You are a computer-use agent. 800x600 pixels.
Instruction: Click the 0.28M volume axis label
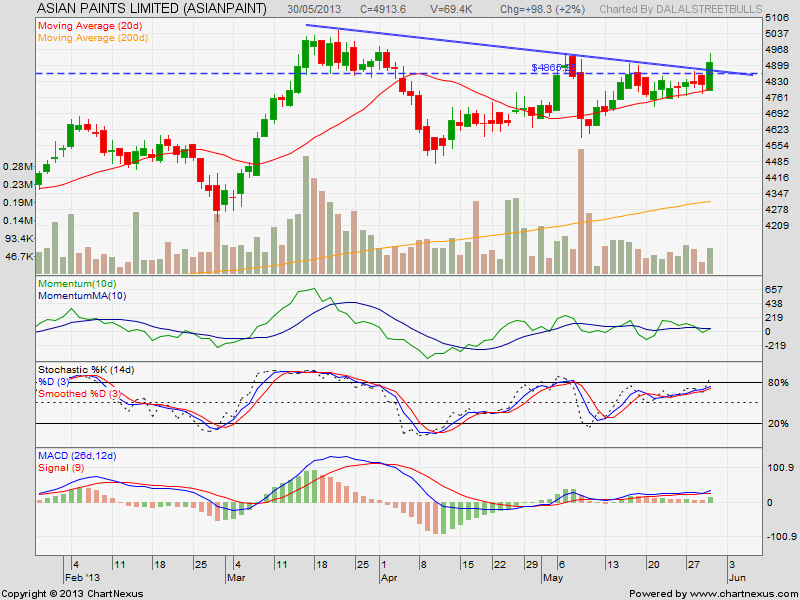[18, 167]
